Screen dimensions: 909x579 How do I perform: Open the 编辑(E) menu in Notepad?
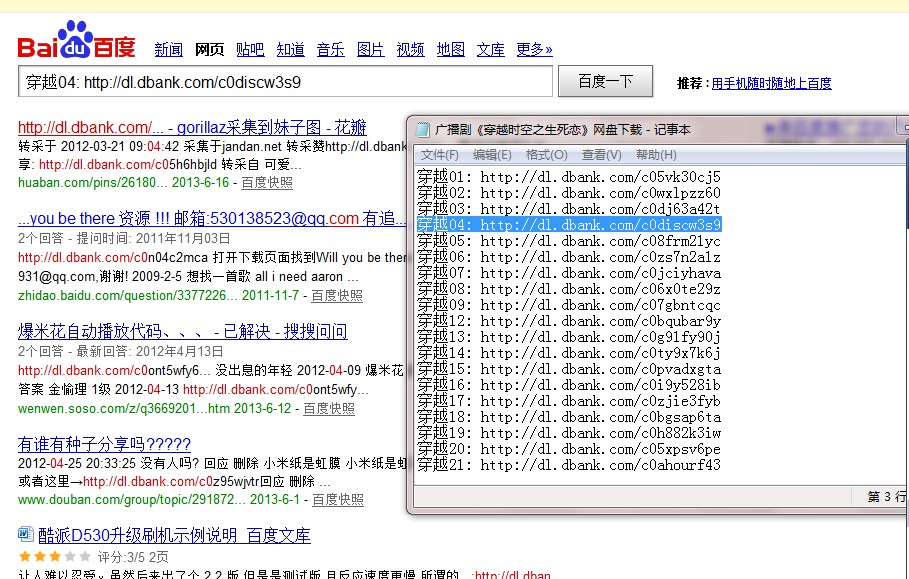click(x=492, y=155)
